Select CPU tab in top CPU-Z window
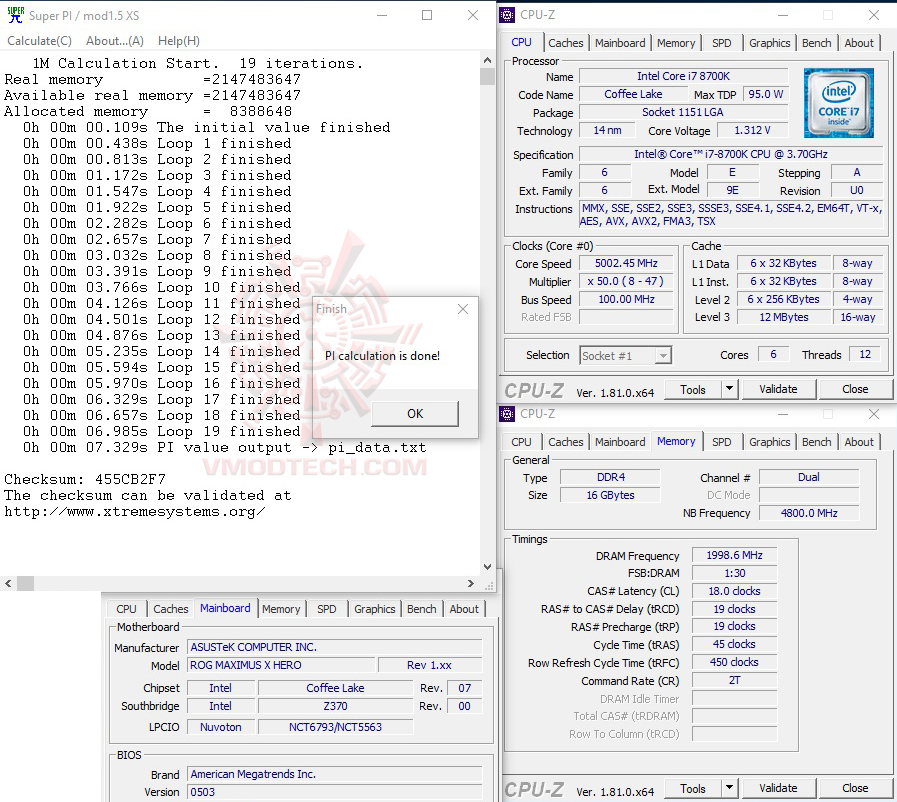Viewport: 897px width, 802px height. tap(521, 42)
